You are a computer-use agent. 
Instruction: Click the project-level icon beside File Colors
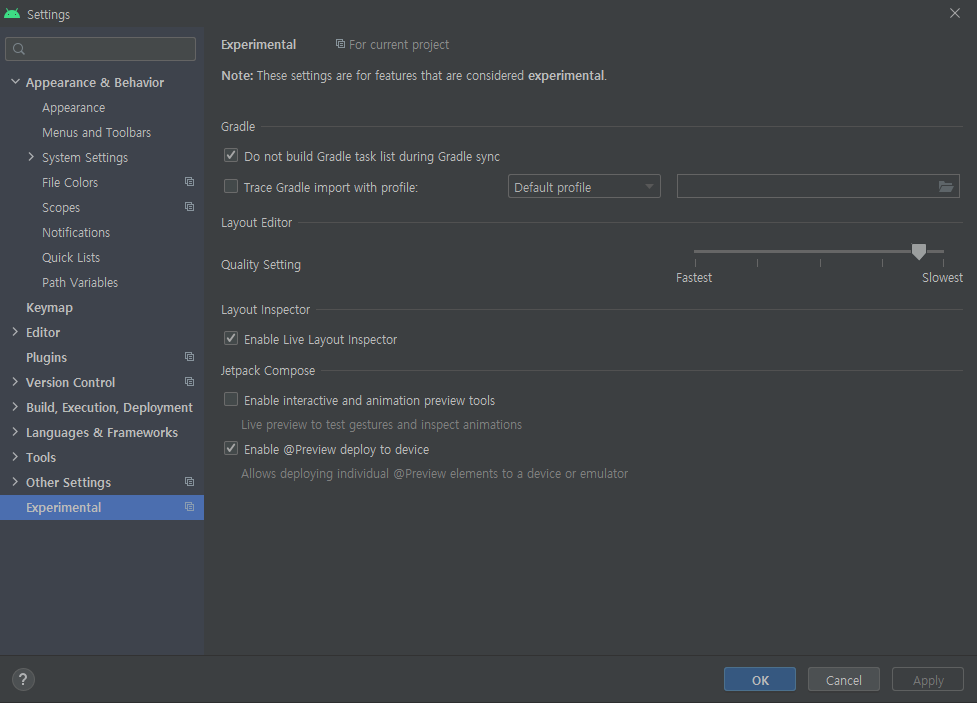pyautogui.click(x=189, y=182)
